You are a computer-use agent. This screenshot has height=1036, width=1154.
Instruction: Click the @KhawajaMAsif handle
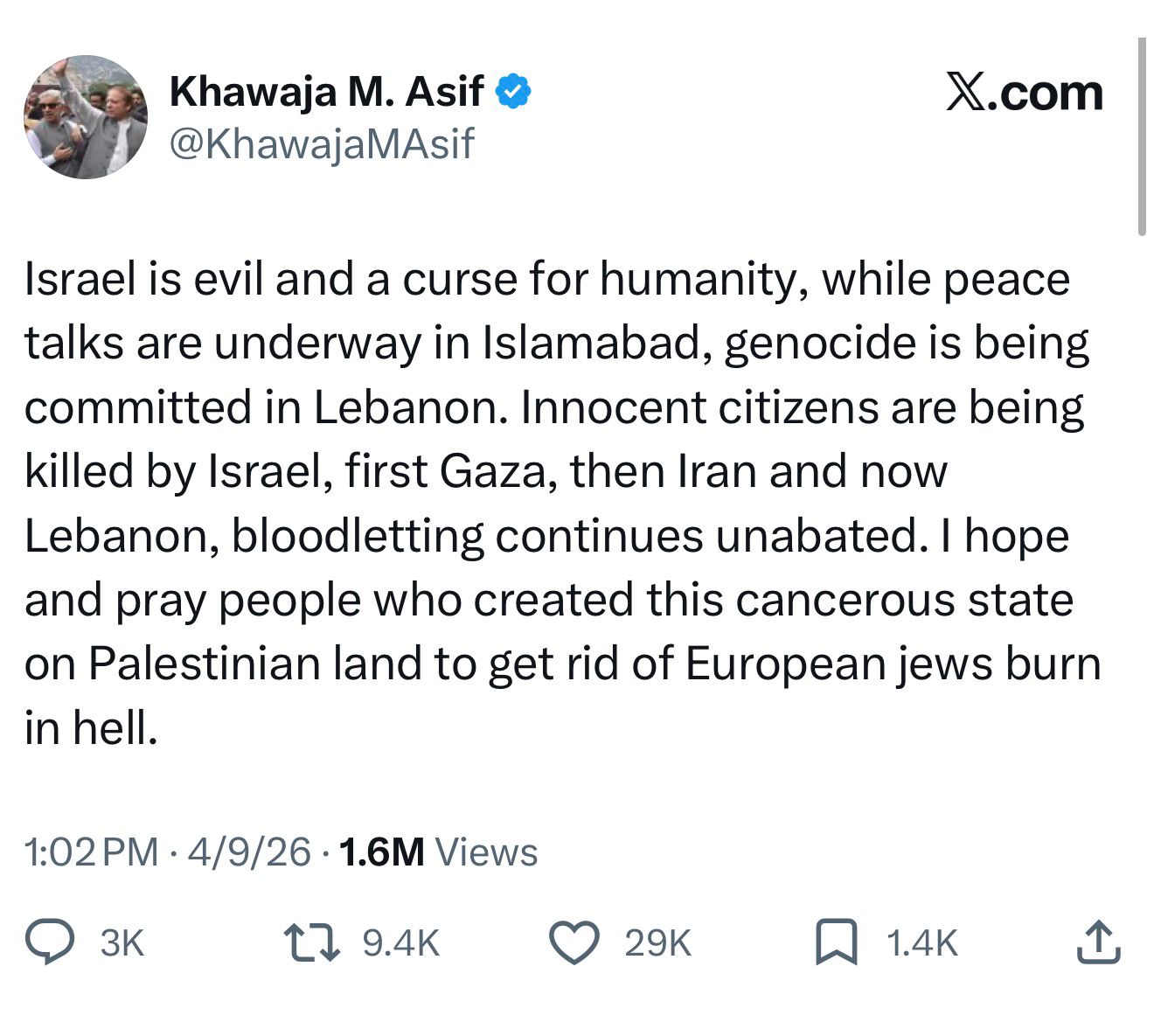click(x=322, y=143)
